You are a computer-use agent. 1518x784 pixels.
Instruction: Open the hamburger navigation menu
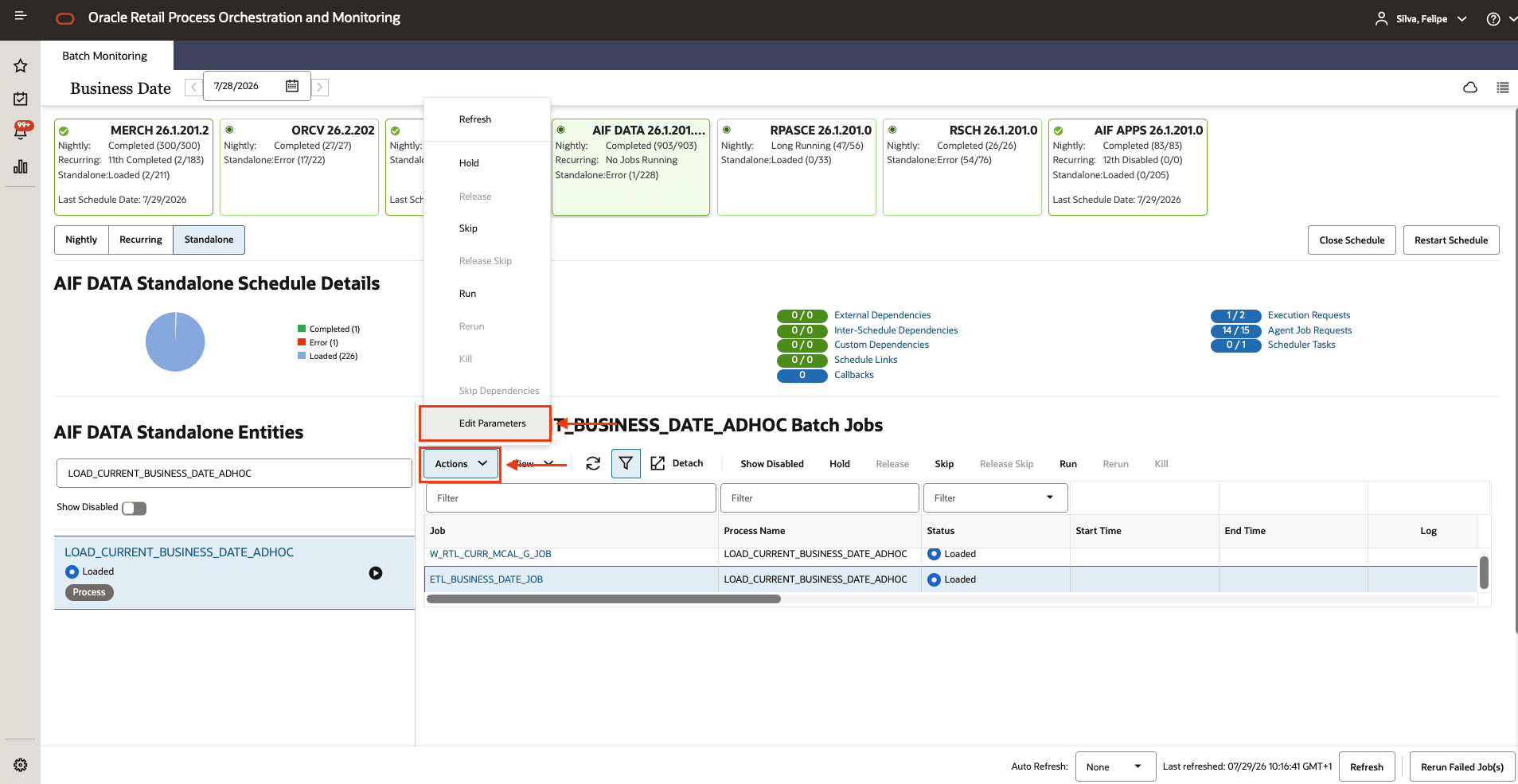click(x=21, y=16)
